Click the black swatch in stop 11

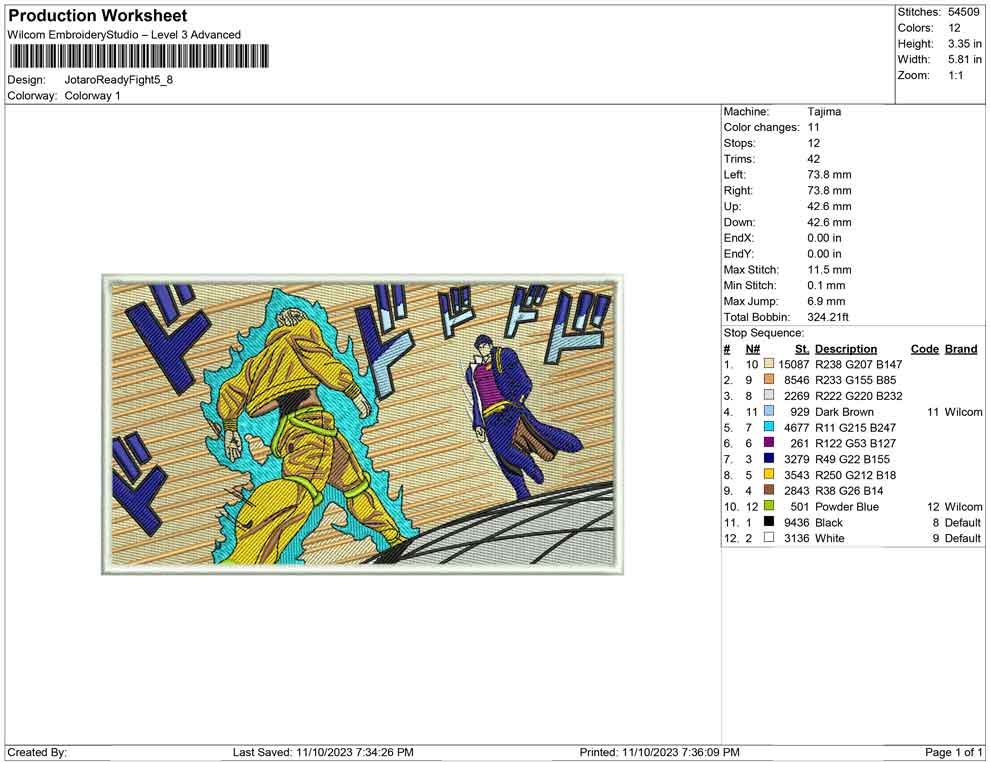coord(769,521)
